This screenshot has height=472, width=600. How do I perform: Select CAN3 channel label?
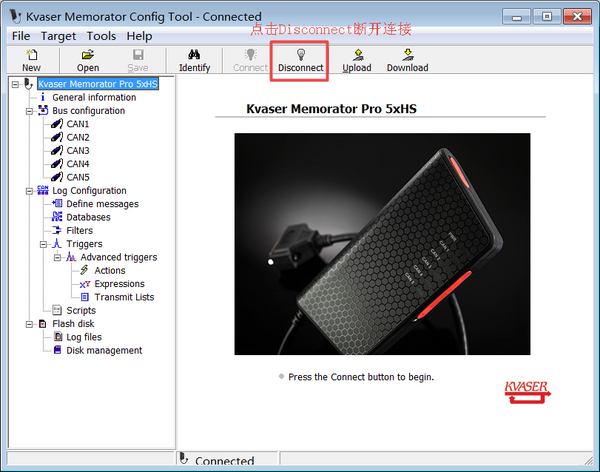click(78, 150)
